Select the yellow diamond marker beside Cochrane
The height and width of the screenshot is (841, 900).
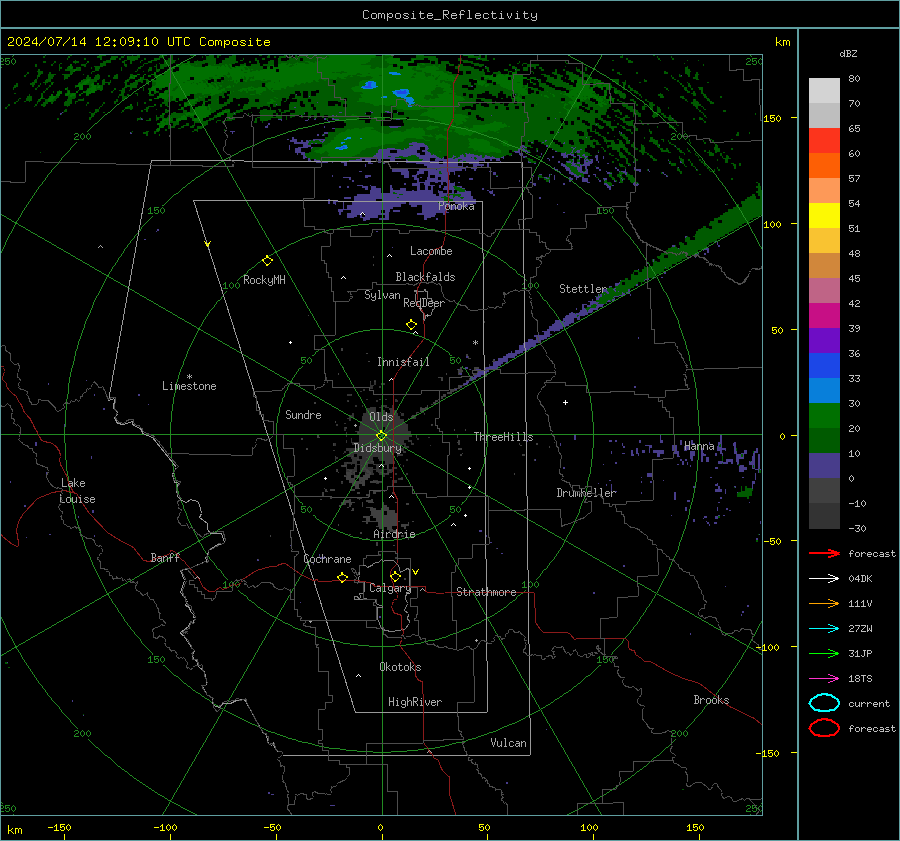(x=342, y=577)
